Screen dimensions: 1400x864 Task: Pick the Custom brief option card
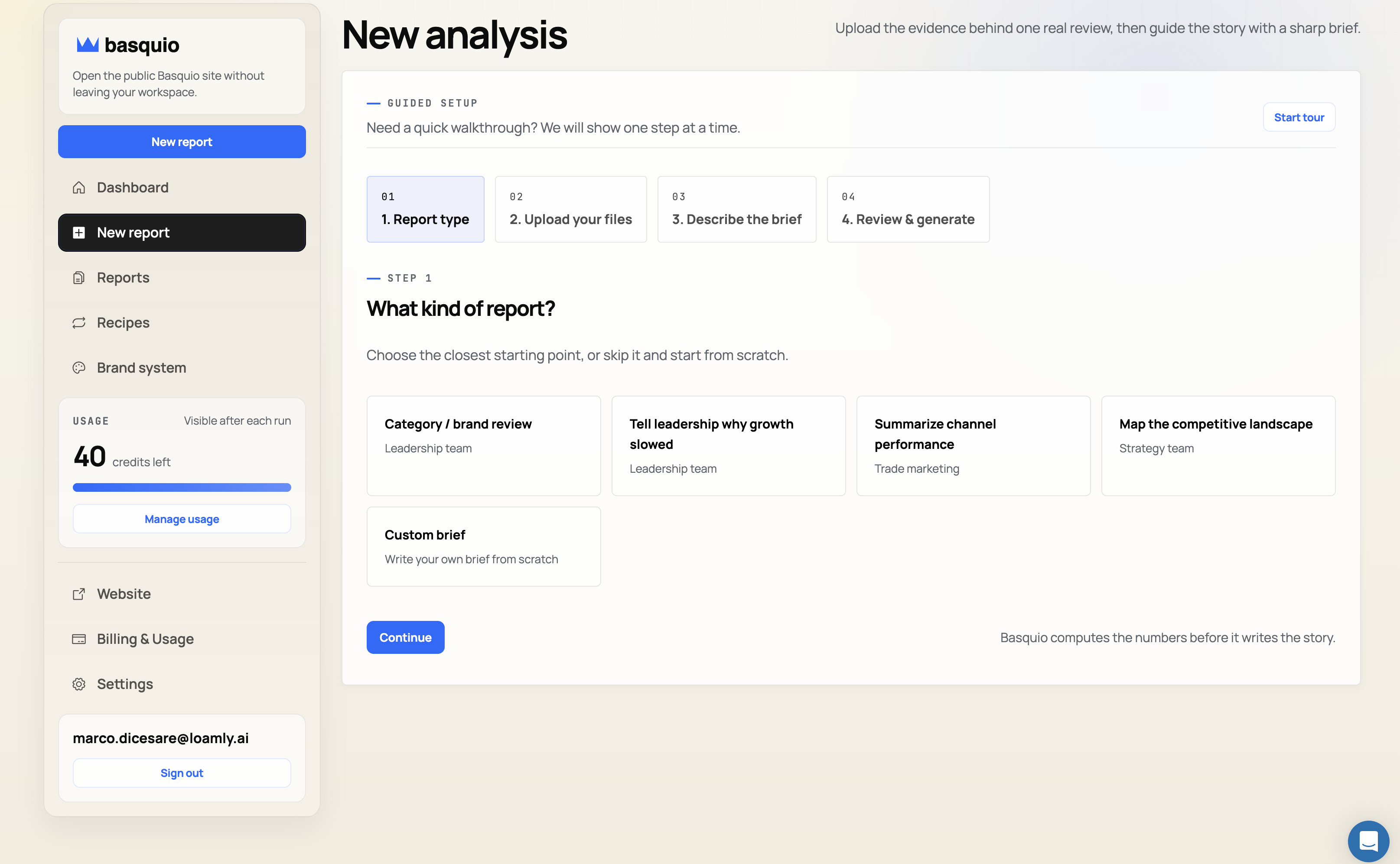click(483, 546)
